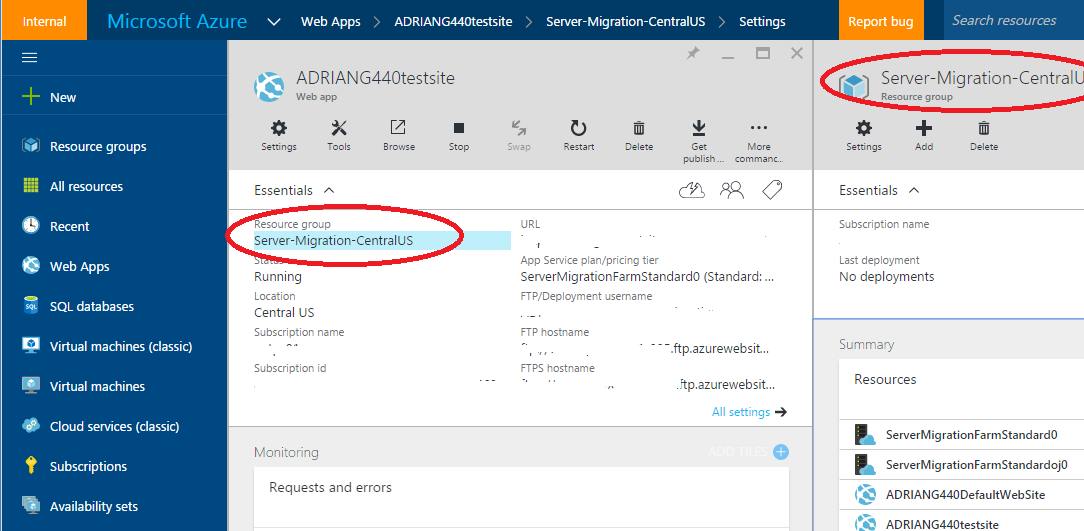The width and height of the screenshot is (1084, 531).
Task: Open Recent clock icon in sidebar
Action: coord(31,226)
